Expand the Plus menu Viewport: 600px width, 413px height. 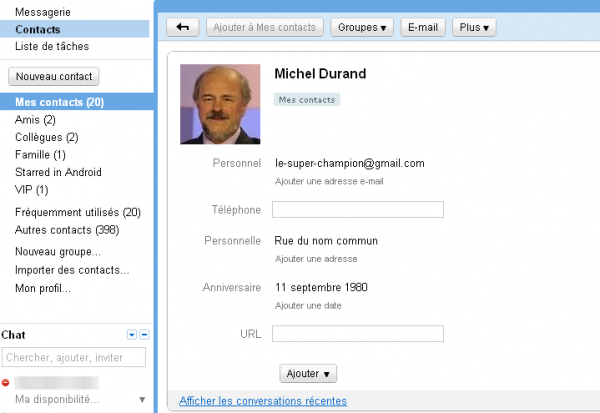(x=474, y=27)
